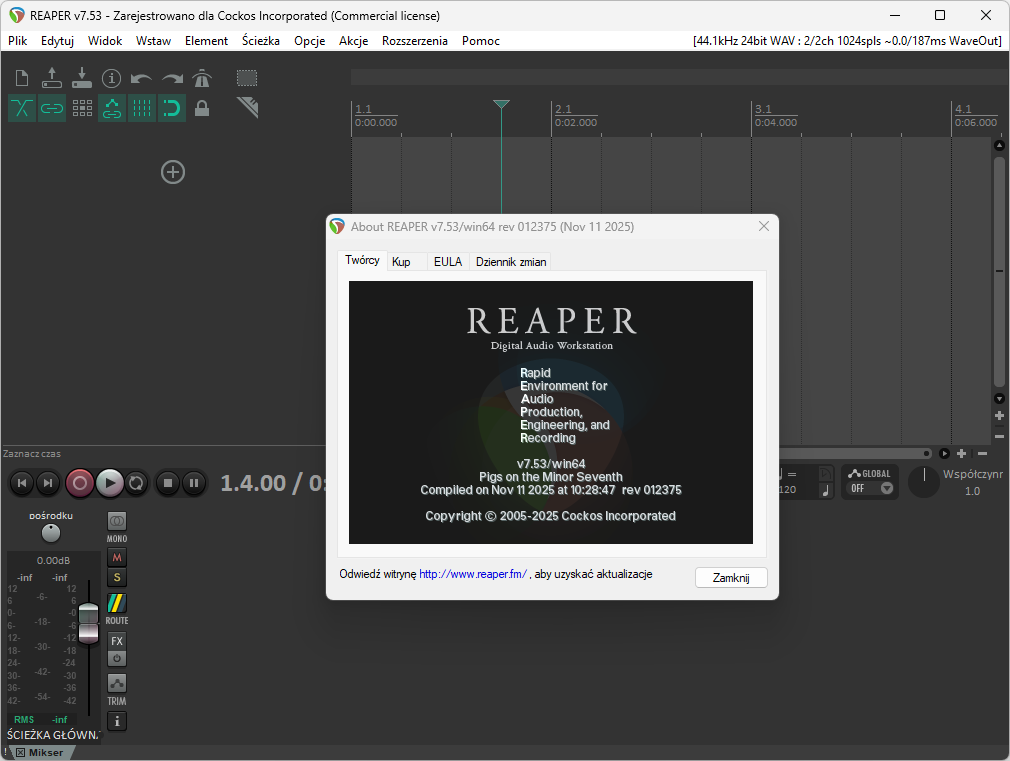Image resolution: width=1010 pixels, height=761 pixels.
Task: Open master track FX chain
Action: click(117, 641)
